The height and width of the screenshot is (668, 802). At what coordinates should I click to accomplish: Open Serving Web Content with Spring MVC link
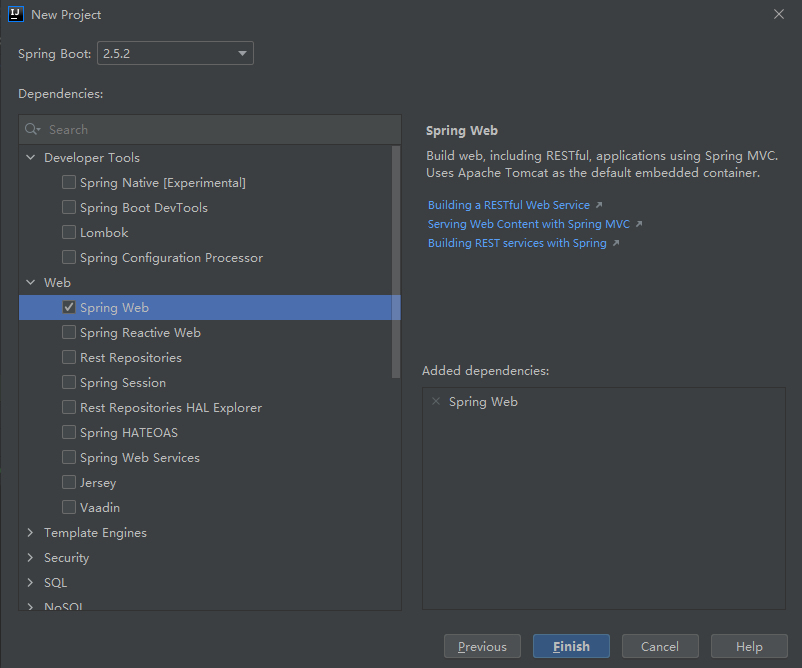(x=529, y=224)
